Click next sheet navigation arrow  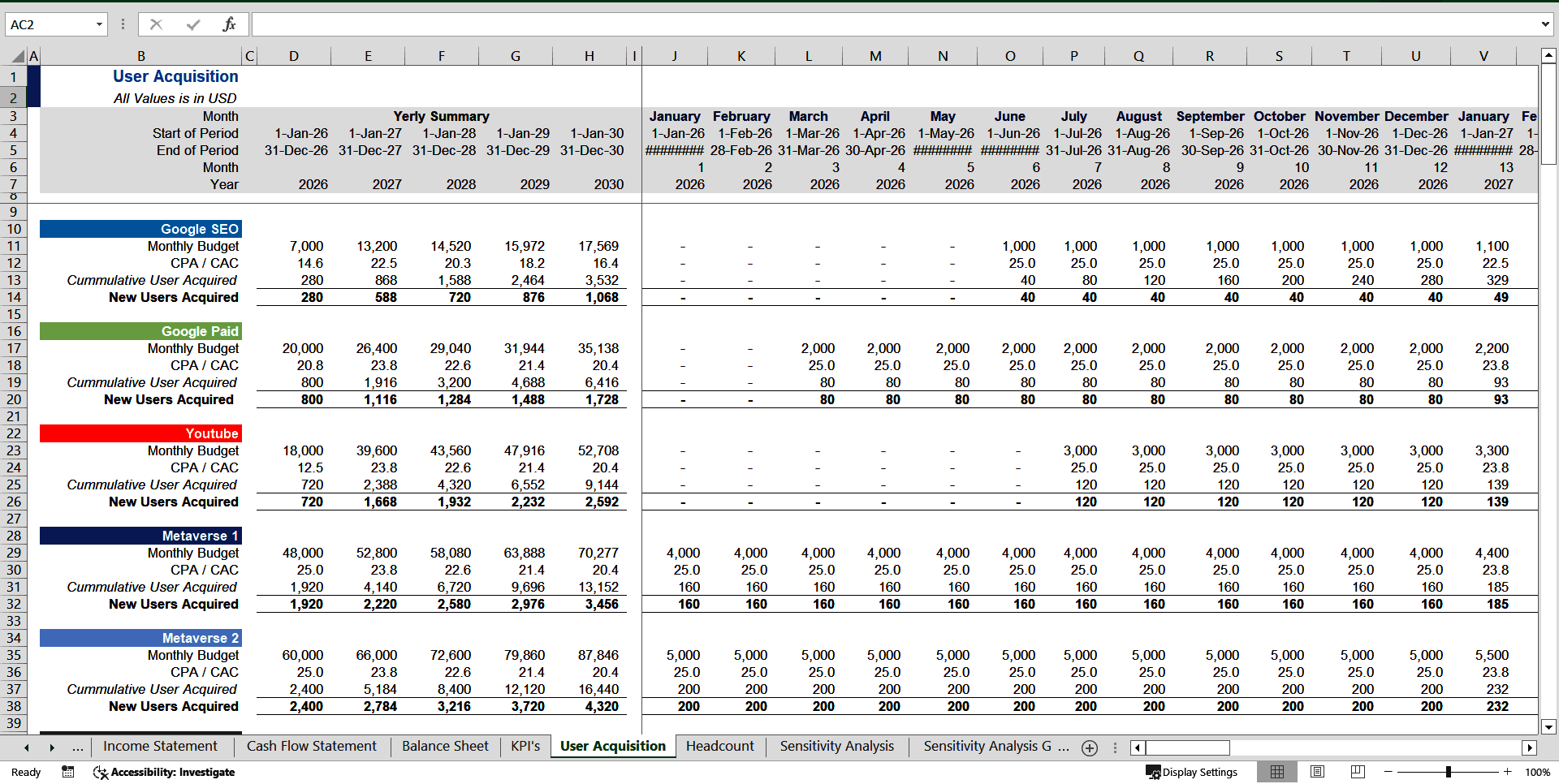point(52,747)
